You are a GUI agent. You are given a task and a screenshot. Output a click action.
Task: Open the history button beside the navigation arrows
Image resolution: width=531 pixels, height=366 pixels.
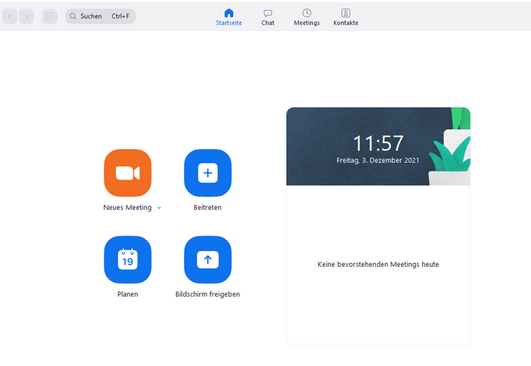click(50, 16)
